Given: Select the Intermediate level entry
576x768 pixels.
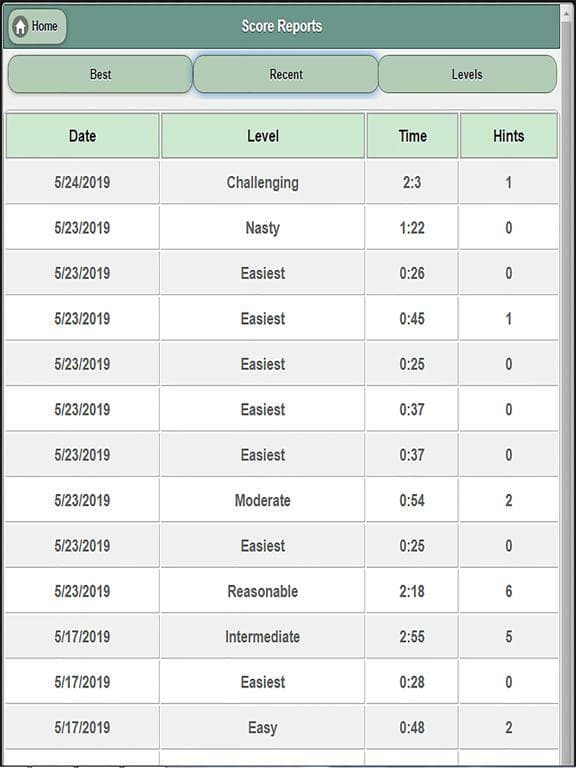Looking at the screenshot, I should [263, 637].
